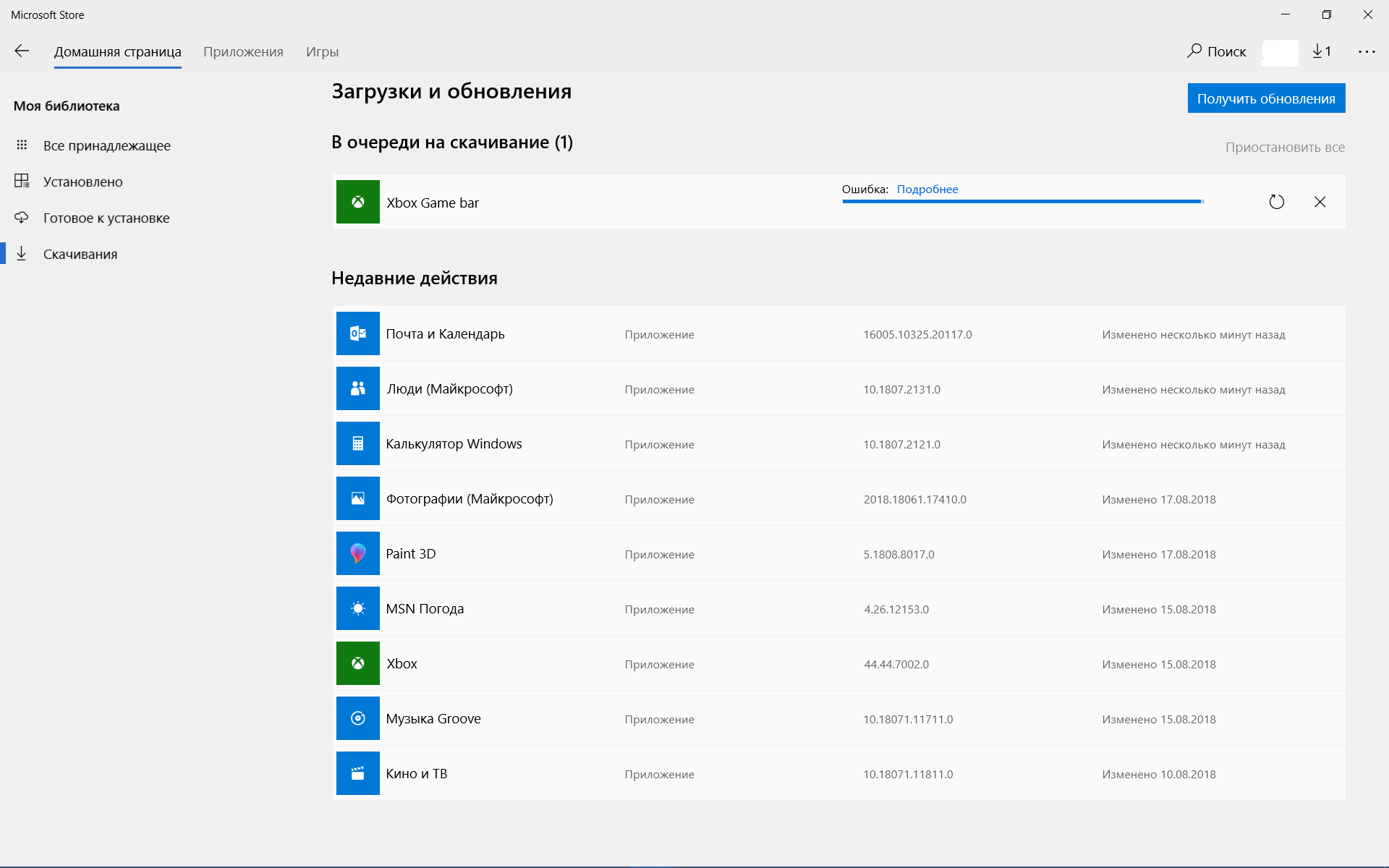Open the Музыка Groove entry
Viewport: 1389px width, 868px height.
[x=839, y=718]
